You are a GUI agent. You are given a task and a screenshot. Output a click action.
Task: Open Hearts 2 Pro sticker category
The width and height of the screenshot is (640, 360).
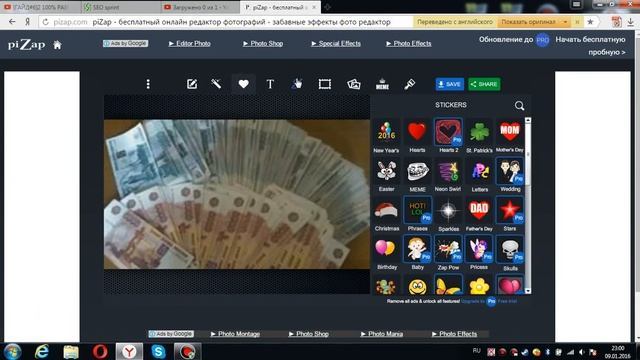(x=448, y=136)
